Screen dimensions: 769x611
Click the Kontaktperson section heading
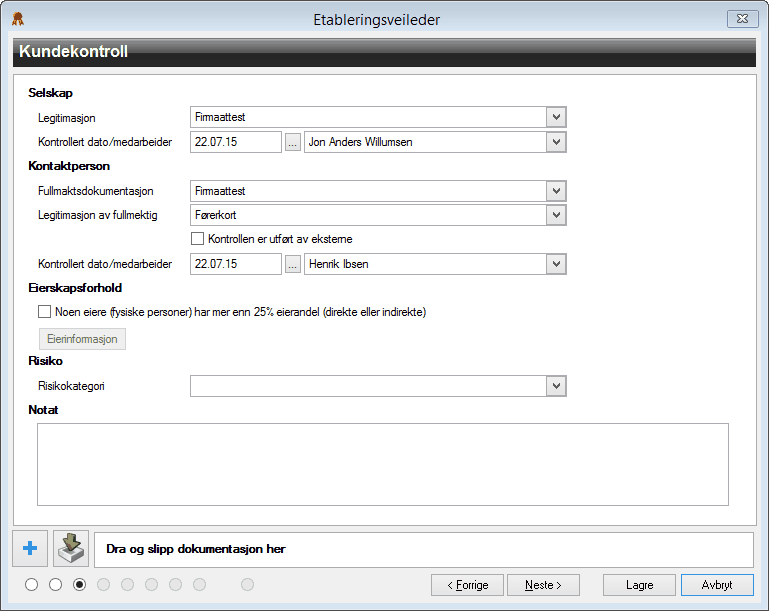69,166
